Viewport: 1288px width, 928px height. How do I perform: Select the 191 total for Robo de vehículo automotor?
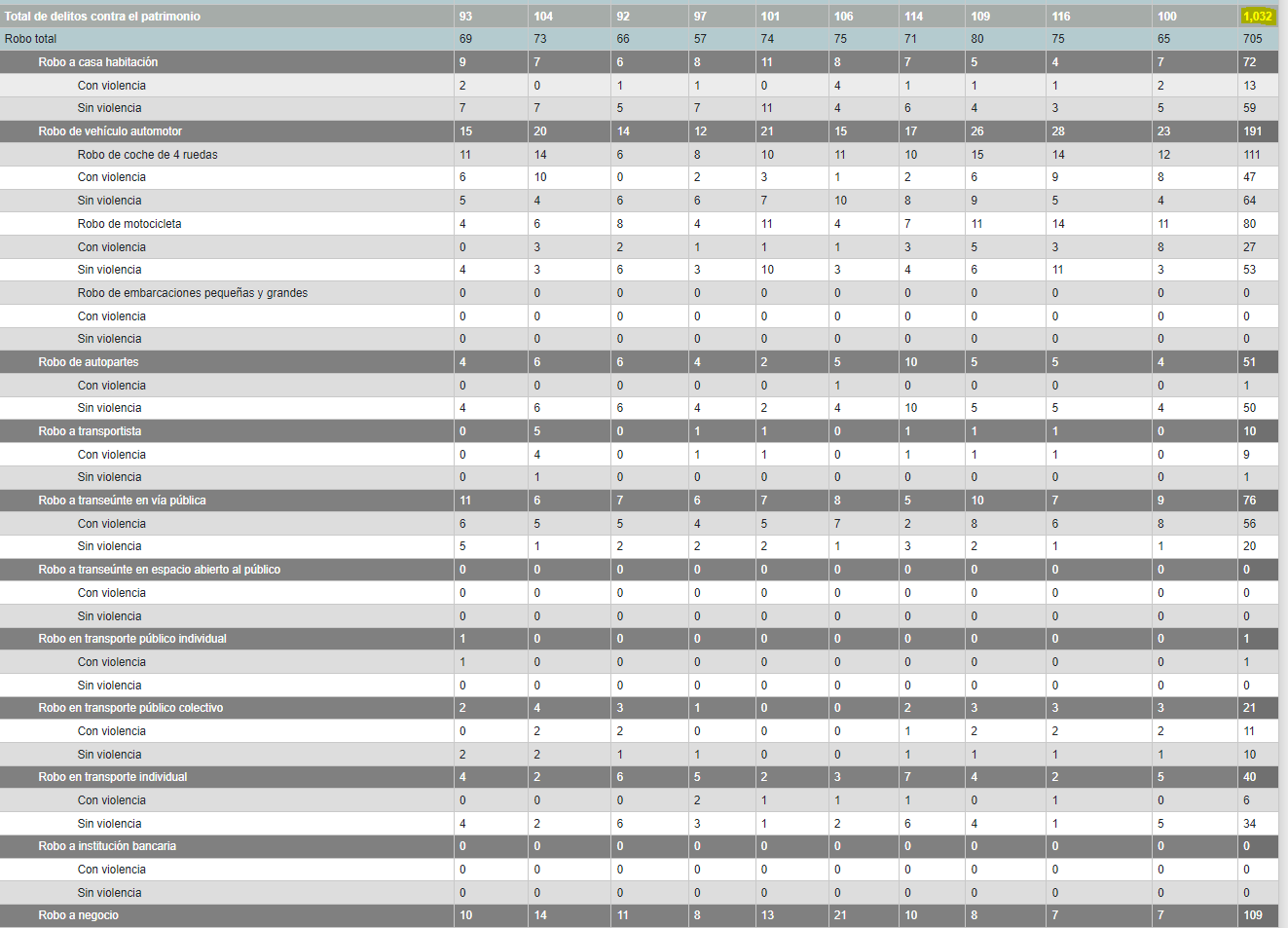coord(1252,131)
